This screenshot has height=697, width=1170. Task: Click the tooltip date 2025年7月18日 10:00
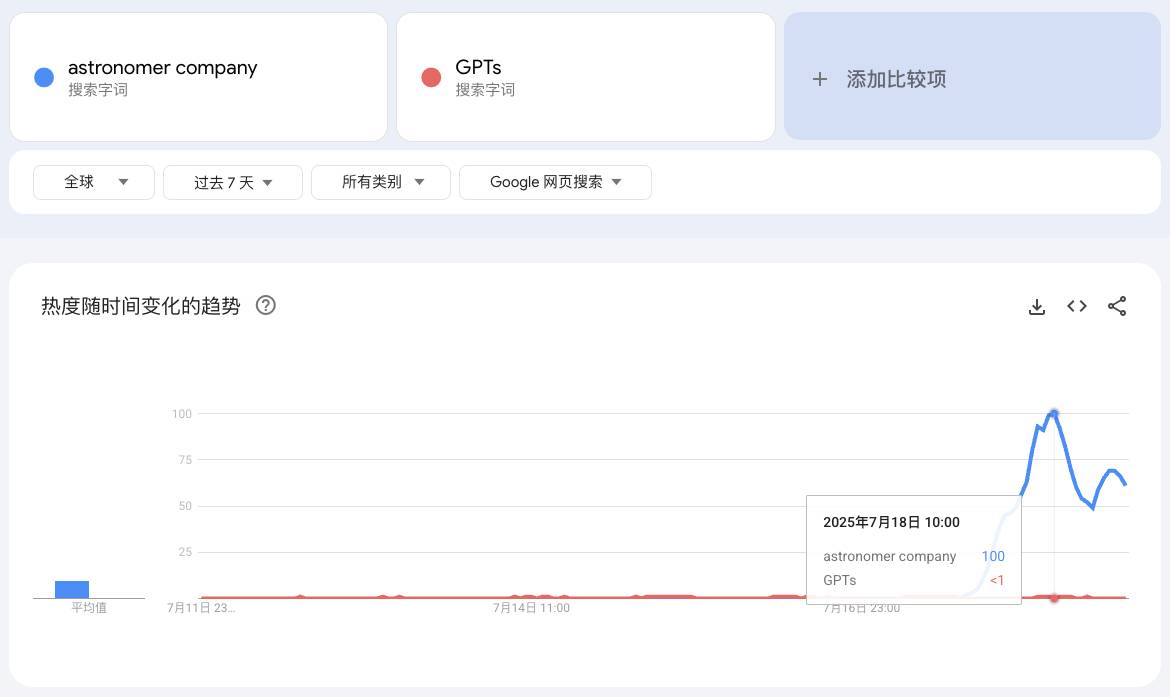(891, 522)
